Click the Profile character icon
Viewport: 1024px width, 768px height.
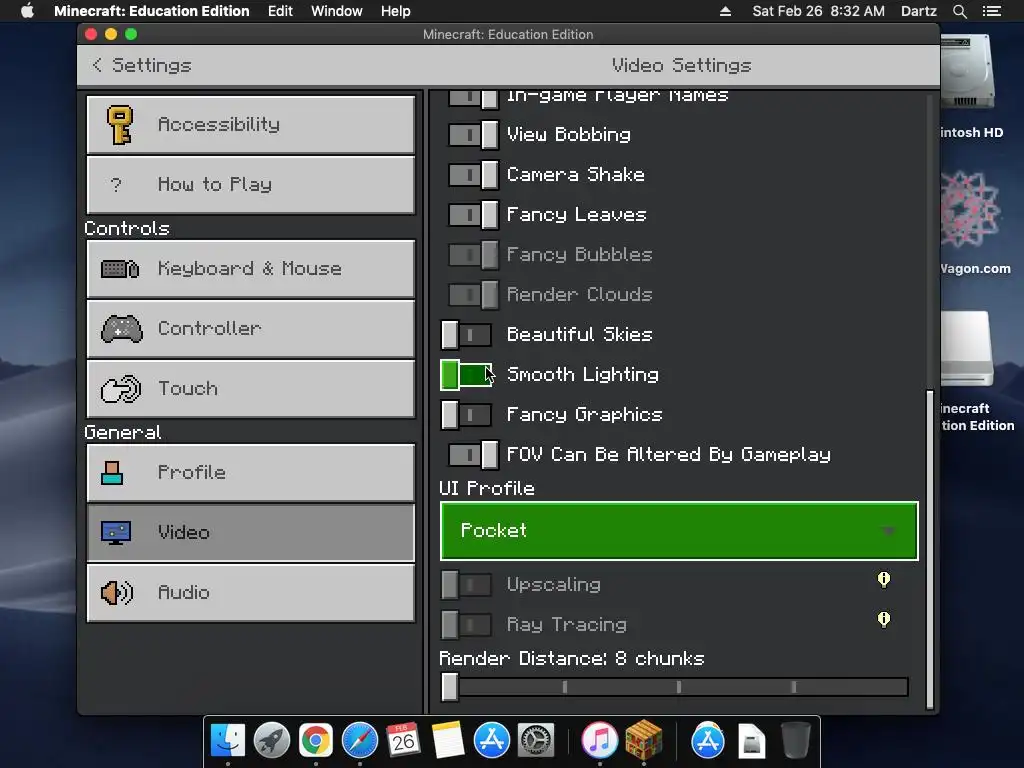[112, 473]
